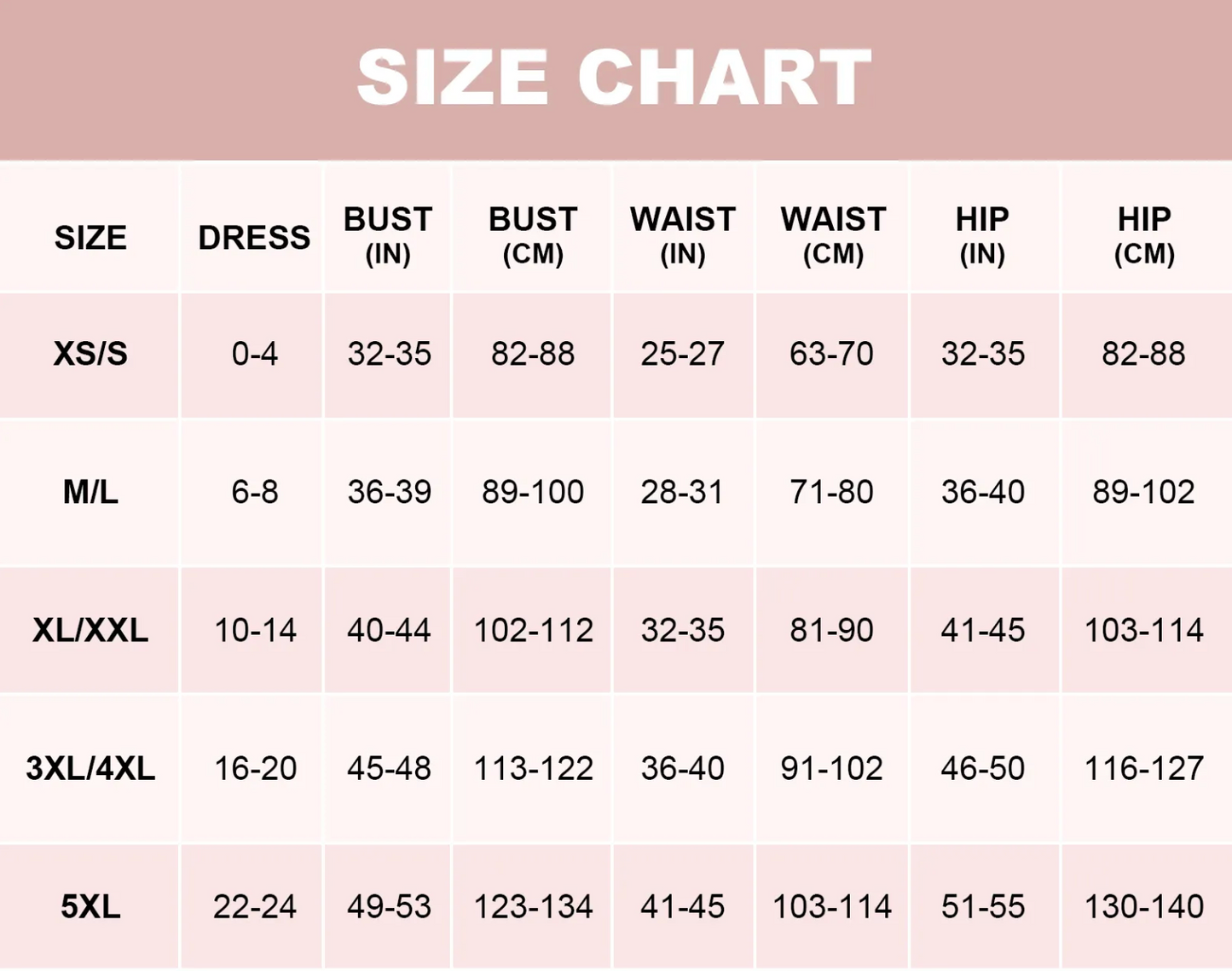Select the XL/XXL size label
Image resolution: width=1232 pixels, height=971 pixels.
pos(90,630)
